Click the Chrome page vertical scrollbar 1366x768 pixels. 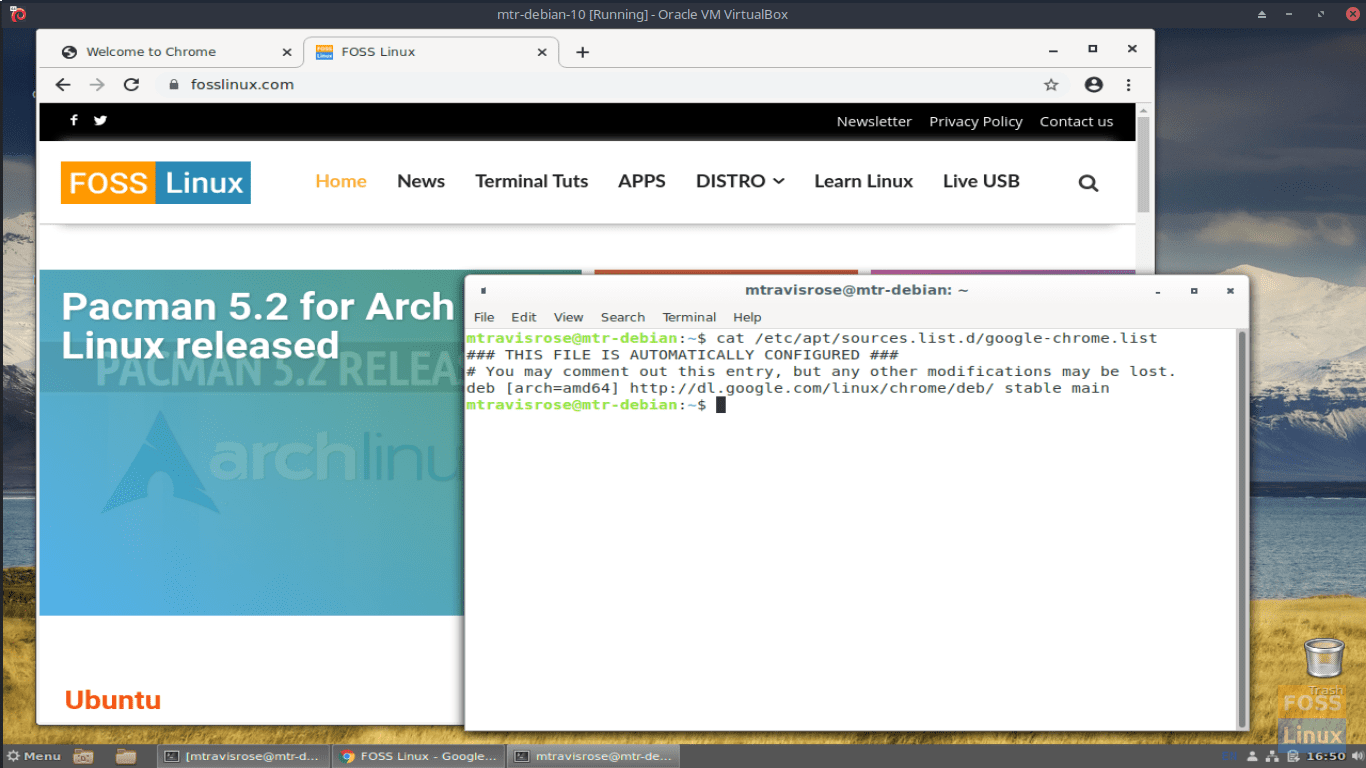coord(1144,165)
